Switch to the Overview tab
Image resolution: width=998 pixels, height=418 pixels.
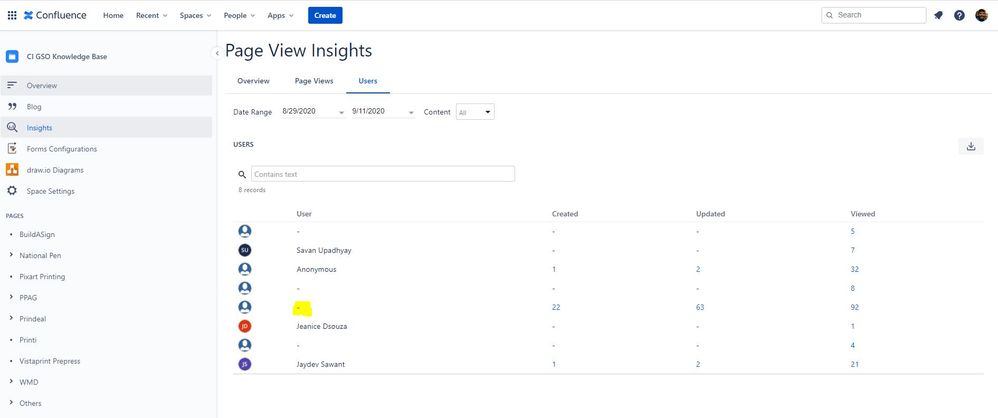pyautogui.click(x=253, y=81)
